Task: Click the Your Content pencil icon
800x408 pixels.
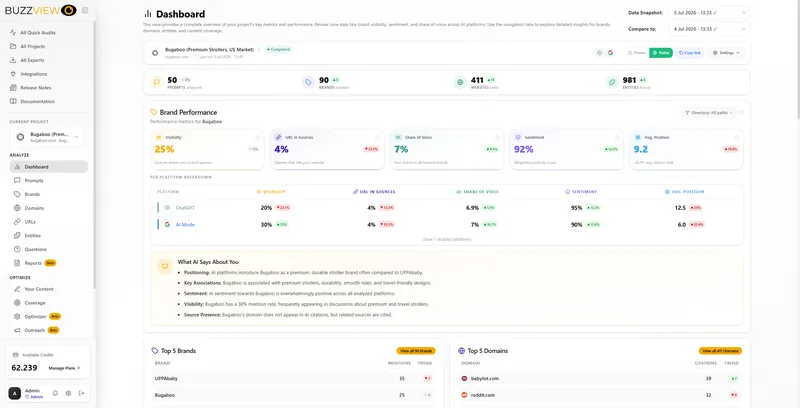Action: point(17,289)
